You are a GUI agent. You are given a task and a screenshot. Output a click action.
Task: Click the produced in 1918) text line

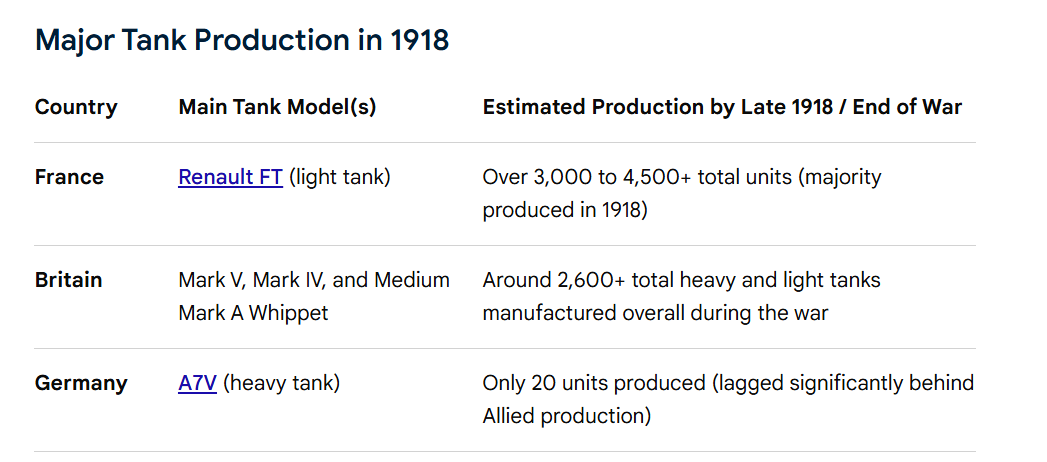565,210
